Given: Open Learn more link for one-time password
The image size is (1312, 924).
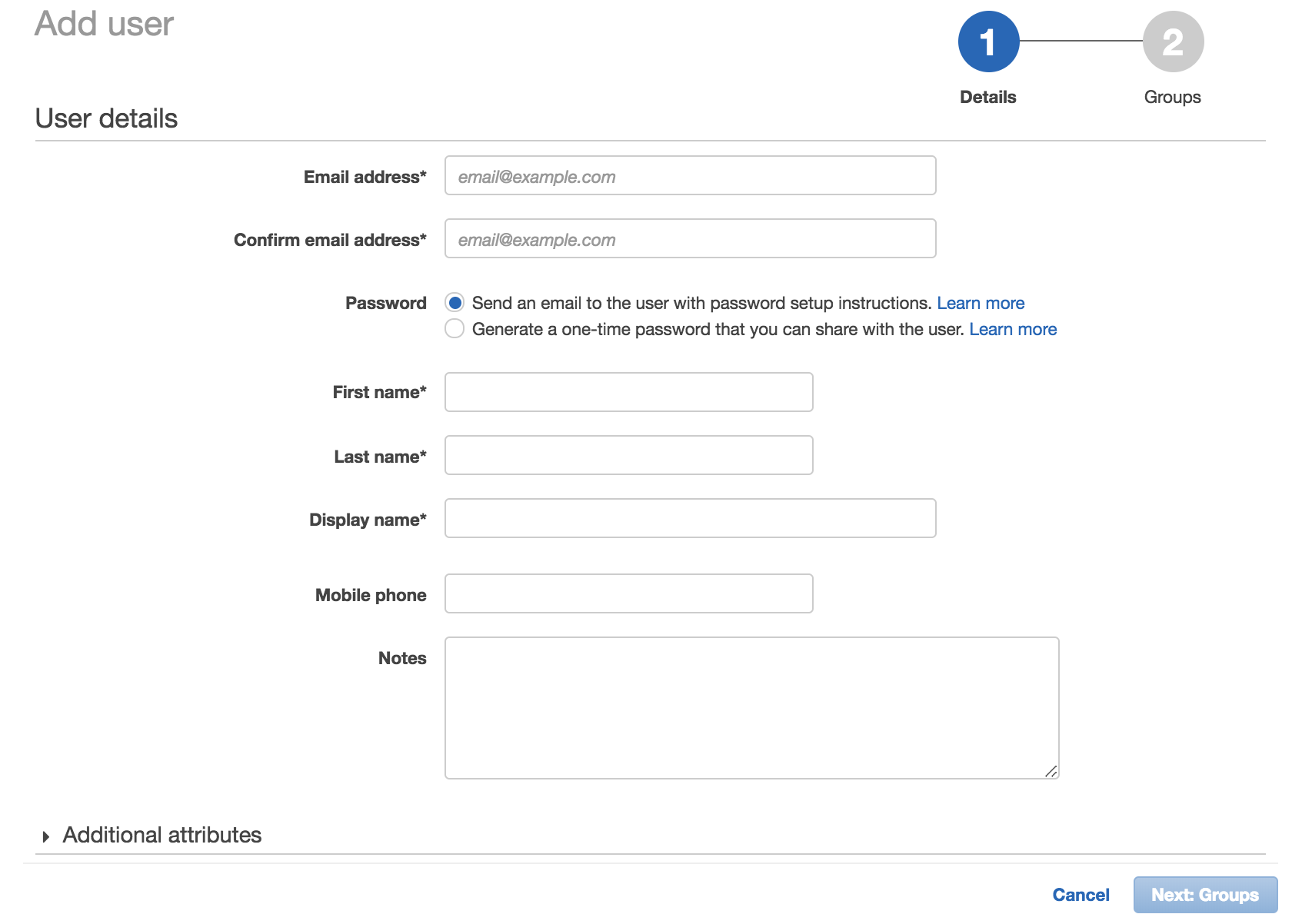Looking at the screenshot, I should 1013,329.
